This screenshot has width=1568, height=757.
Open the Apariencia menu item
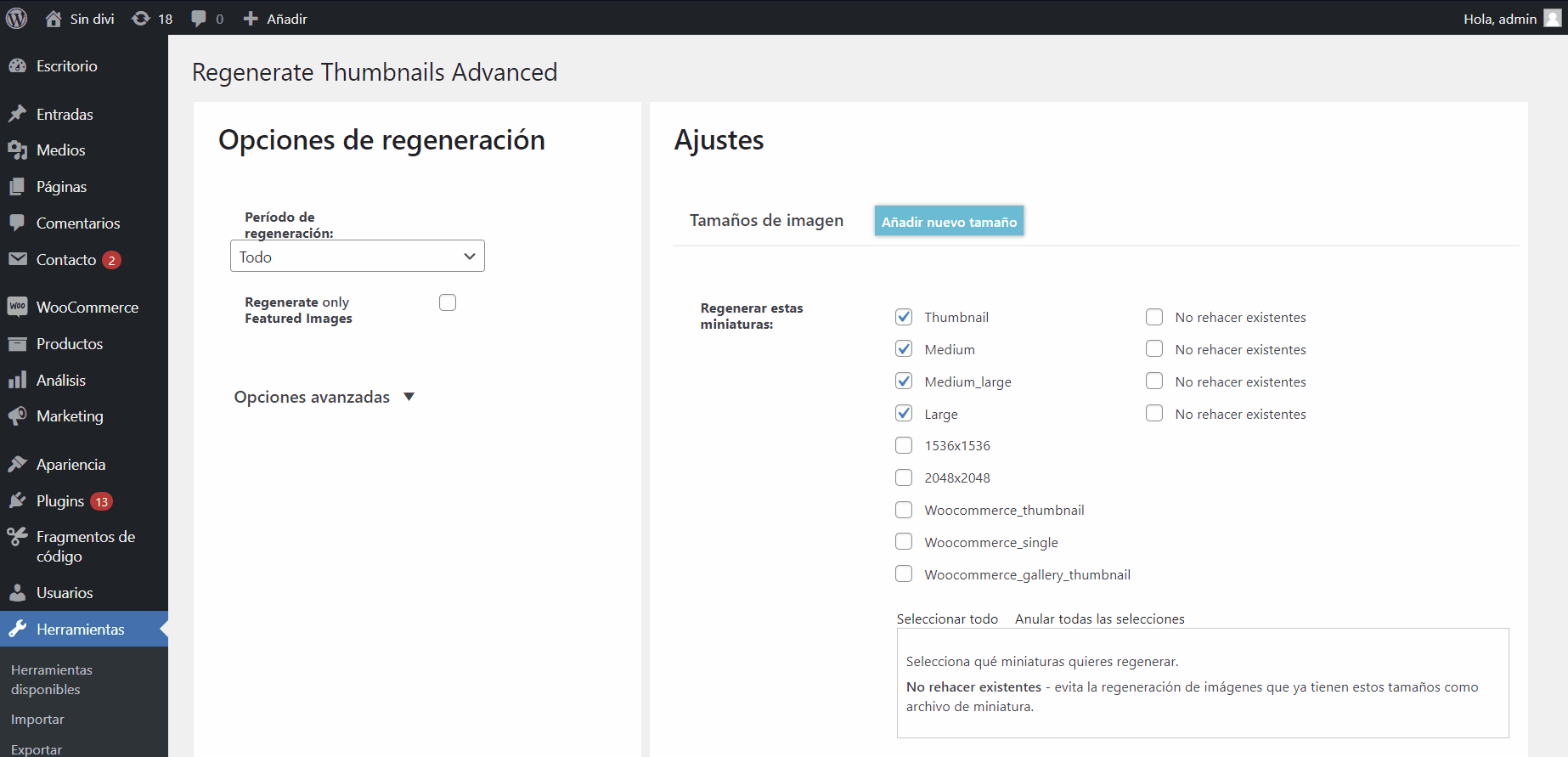coord(71,465)
